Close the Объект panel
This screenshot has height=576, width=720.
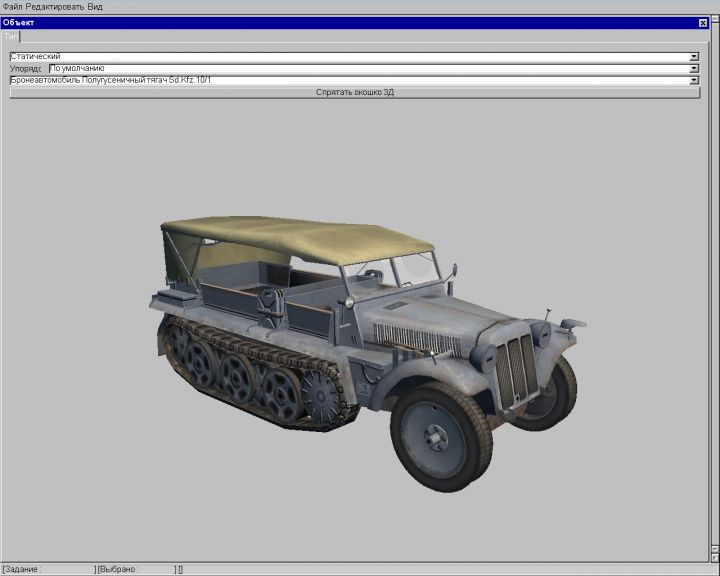coord(702,22)
